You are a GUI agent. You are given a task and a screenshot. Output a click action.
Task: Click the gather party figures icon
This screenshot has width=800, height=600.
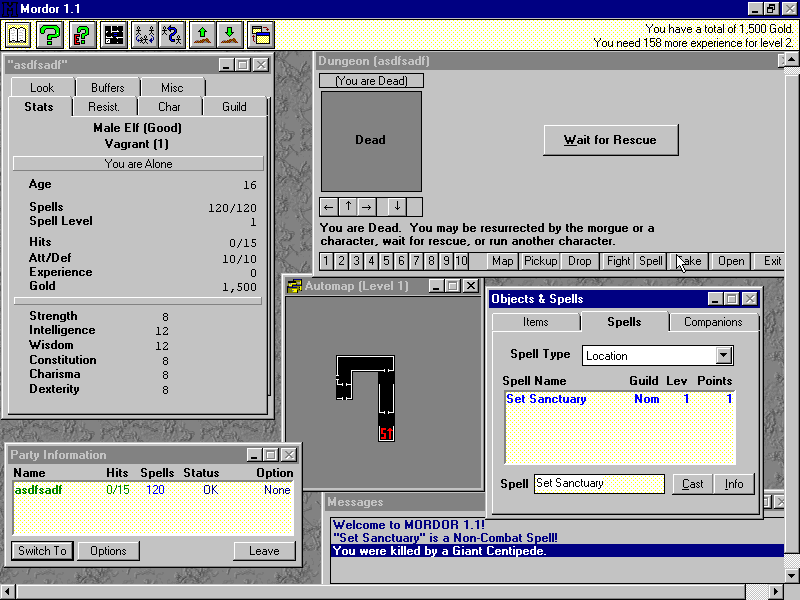point(145,35)
